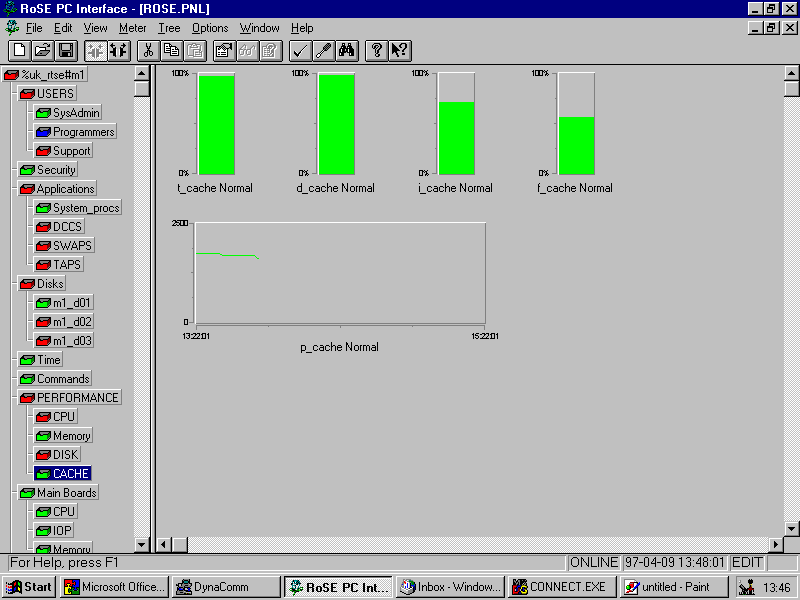
Task: Collapse the USERS tree branch
Action: (26, 94)
